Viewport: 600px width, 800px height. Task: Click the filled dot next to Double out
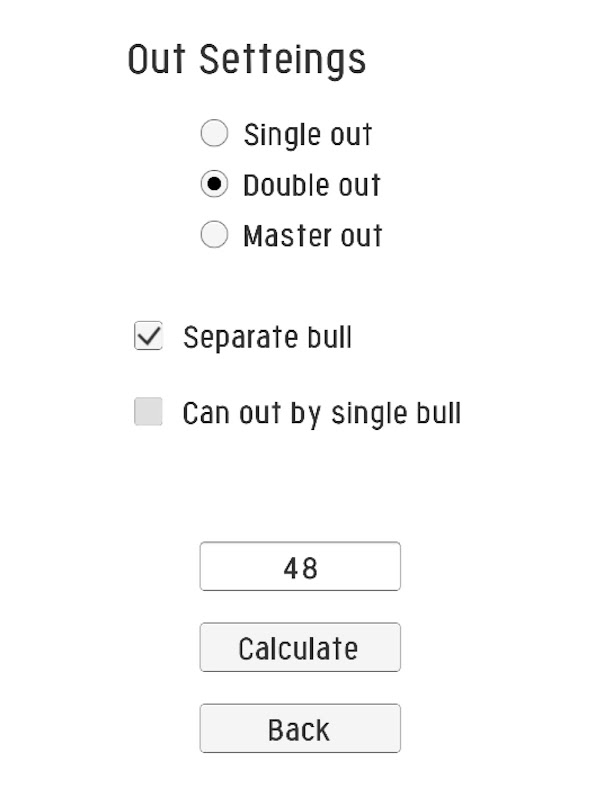tap(214, 185)
